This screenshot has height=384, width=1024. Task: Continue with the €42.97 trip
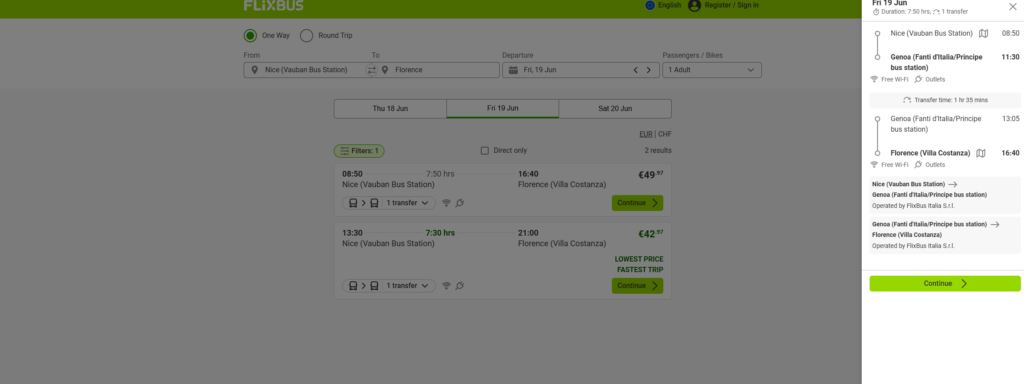point(637,285)
